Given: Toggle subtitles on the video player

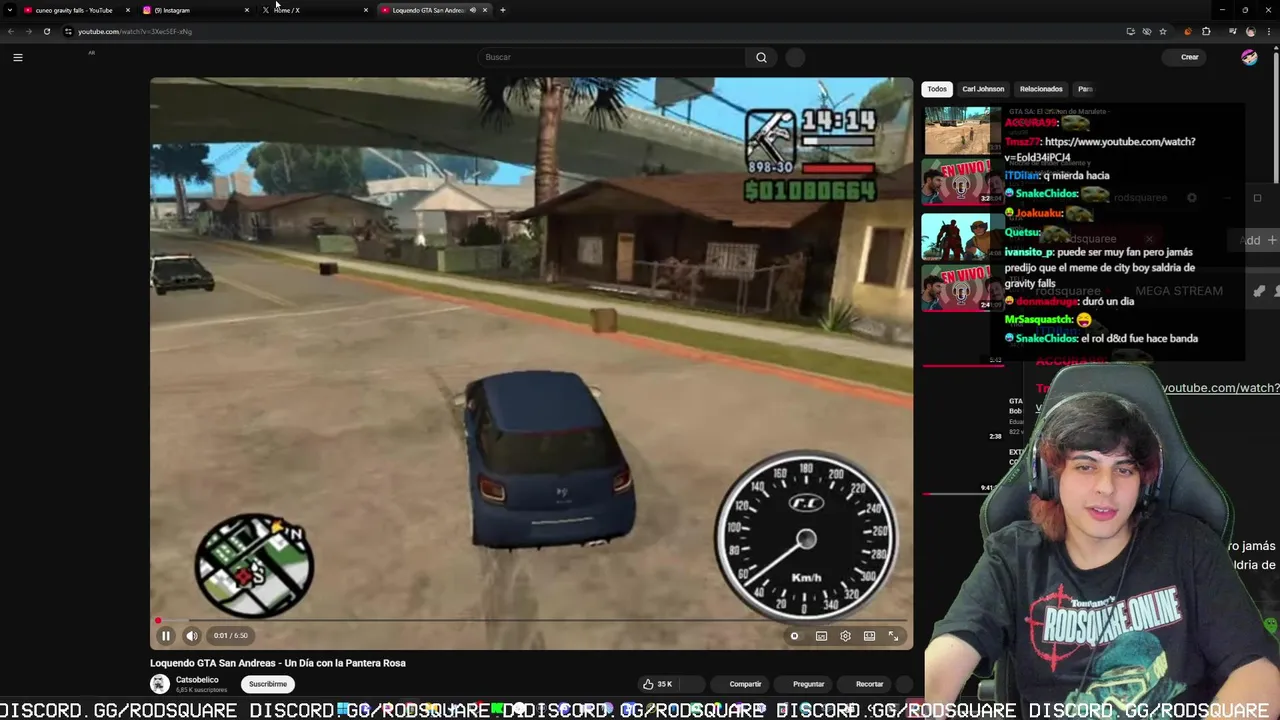Looking at the screenshot, I should pyautogui.click(x=821, y=636).
